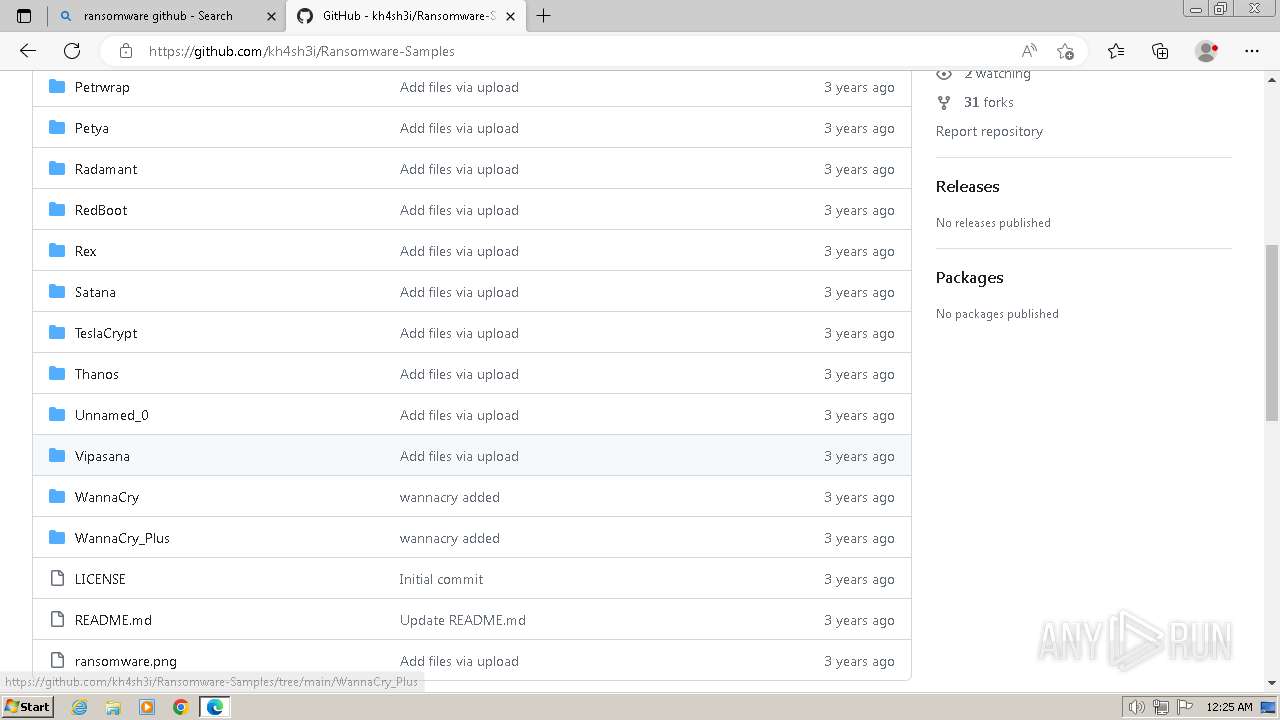Open the Vipasana folder link

[x=102, y=456]
